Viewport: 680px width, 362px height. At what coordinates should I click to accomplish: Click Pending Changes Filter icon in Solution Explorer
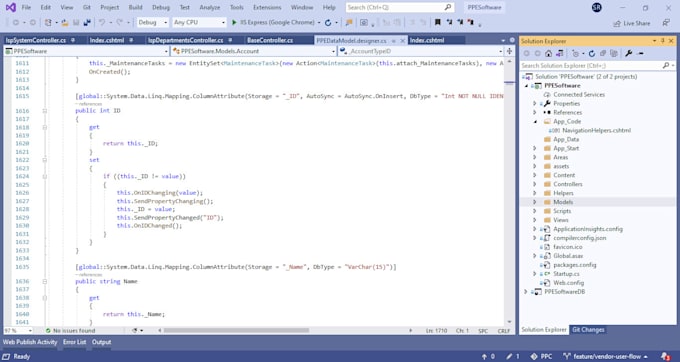(x=575, y=53)
